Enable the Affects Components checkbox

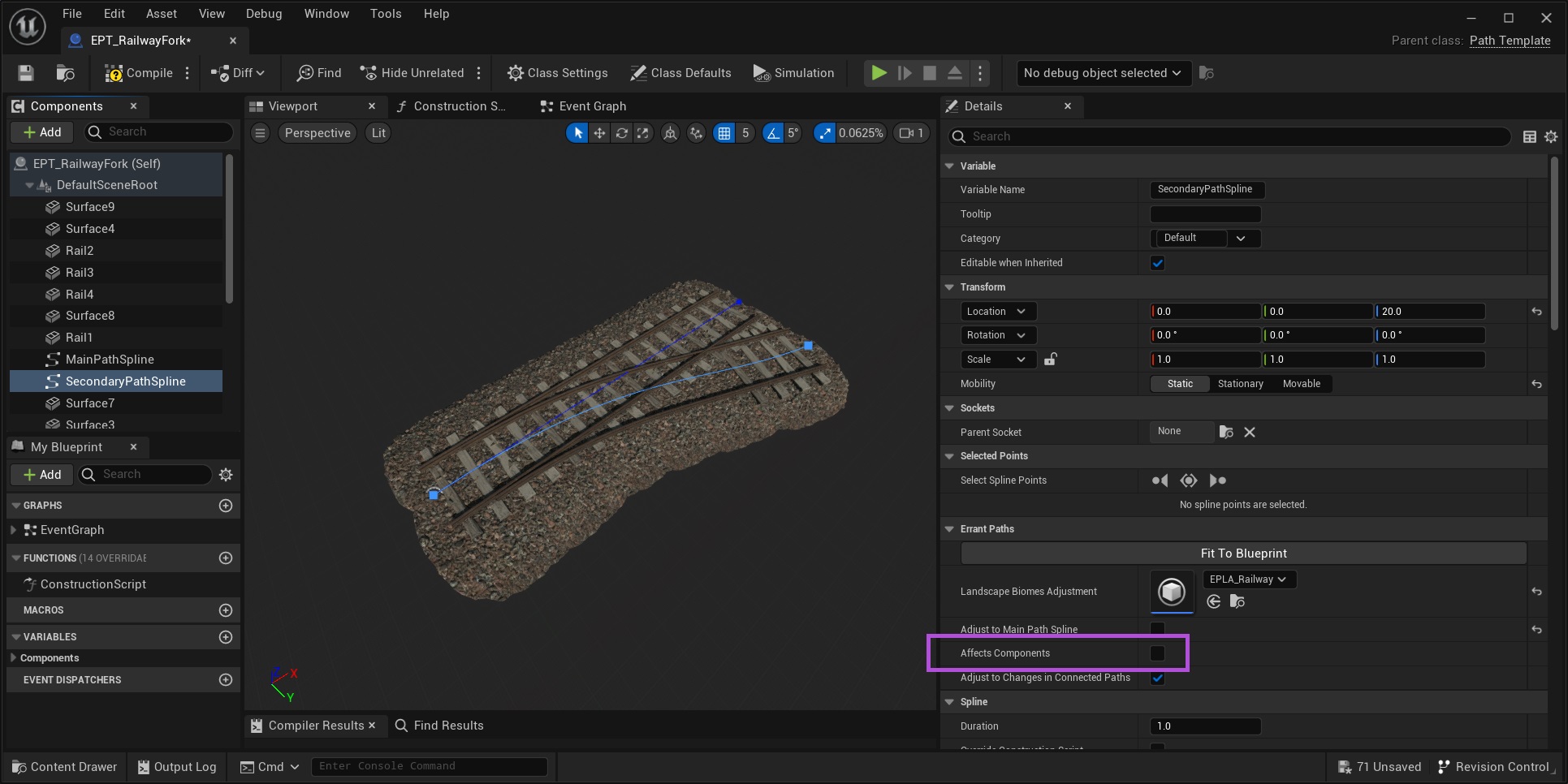tap(1157, 653)
